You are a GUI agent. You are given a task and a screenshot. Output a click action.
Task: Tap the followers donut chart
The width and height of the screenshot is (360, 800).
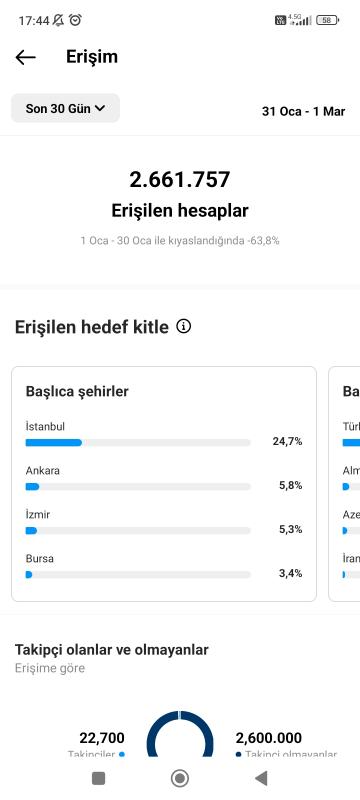point(179,734)
